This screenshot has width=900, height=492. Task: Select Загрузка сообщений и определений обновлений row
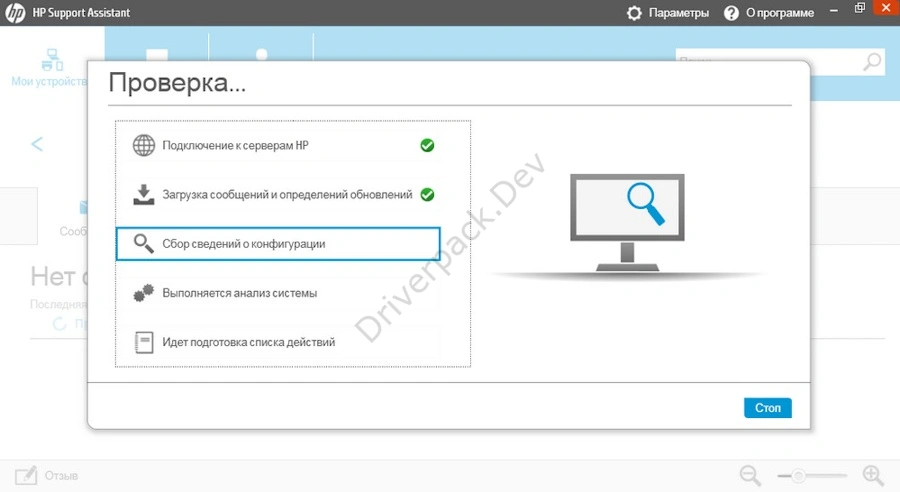(278, 195)
